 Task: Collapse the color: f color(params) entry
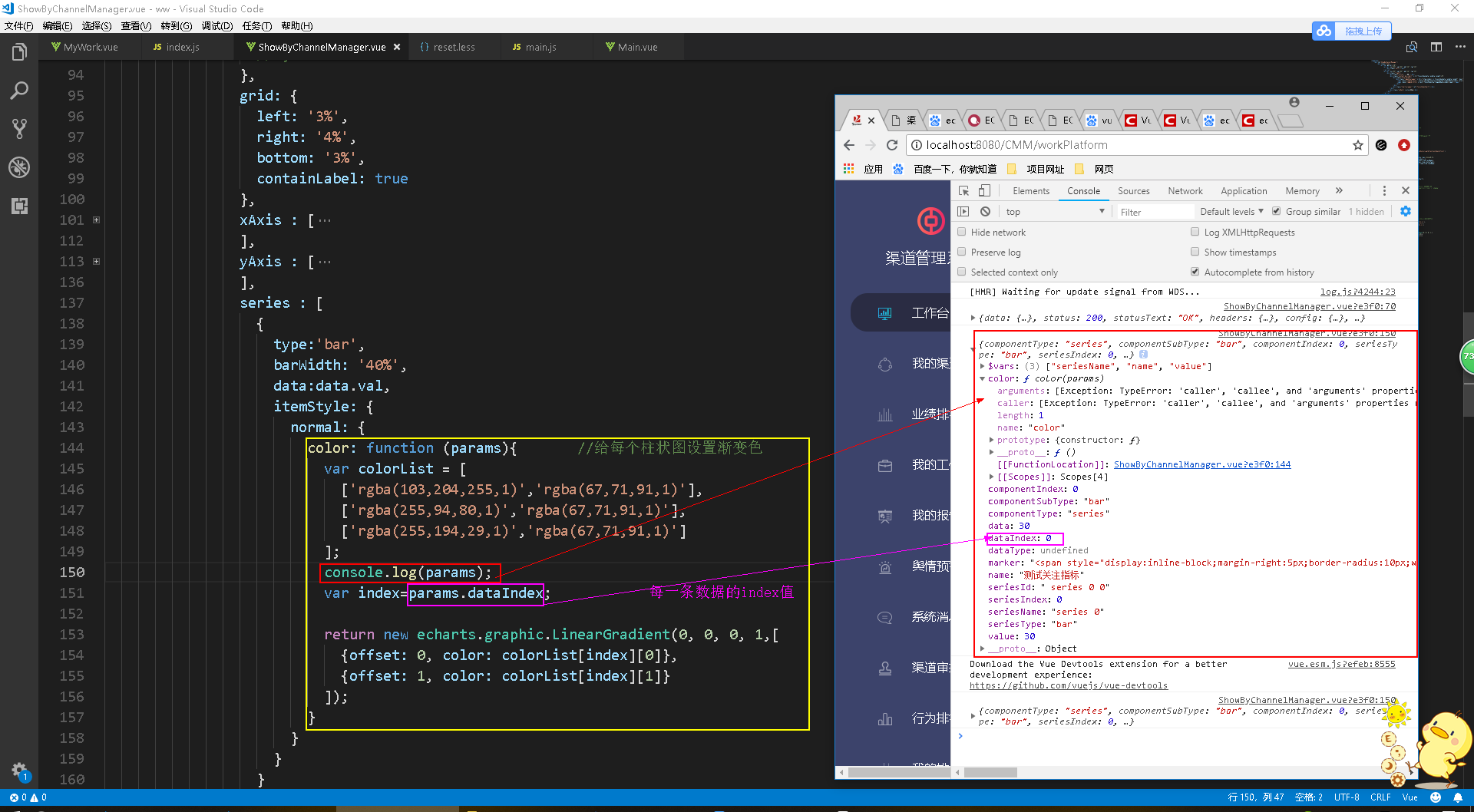tap(982, 378)
